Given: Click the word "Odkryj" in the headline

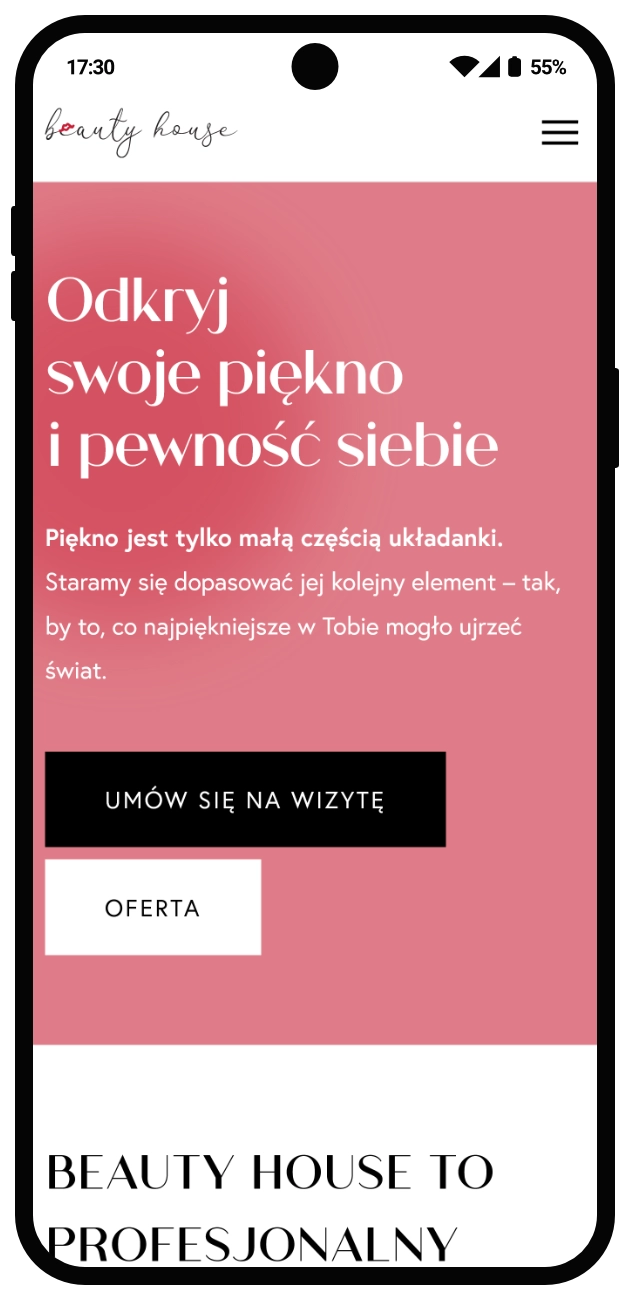Looking at the screenshot, I should pos(138,300).
